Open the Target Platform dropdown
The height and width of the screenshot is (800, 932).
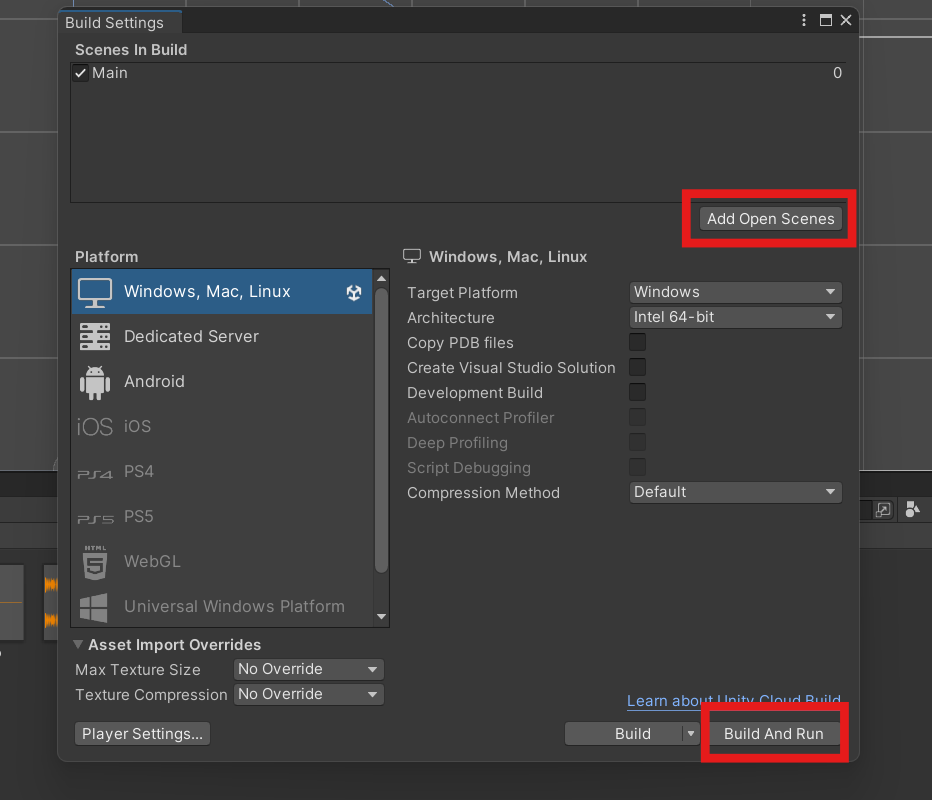click(x=735, y=292)
